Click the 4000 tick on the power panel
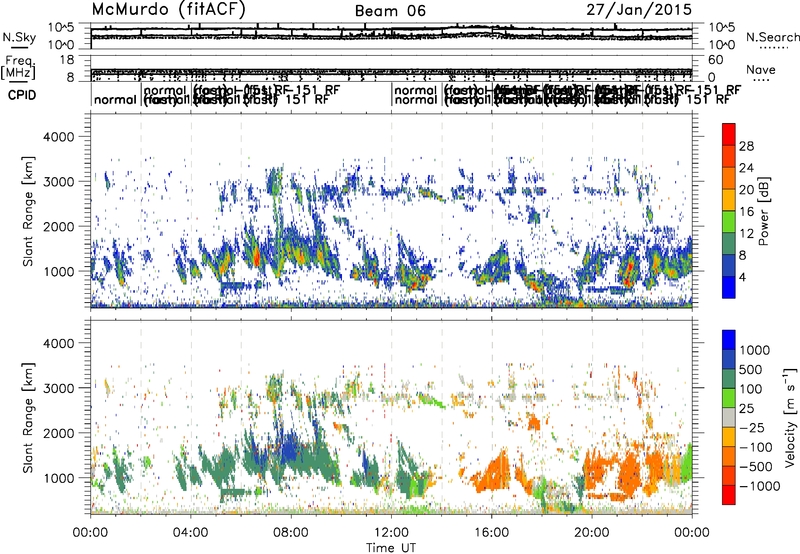 58,137
